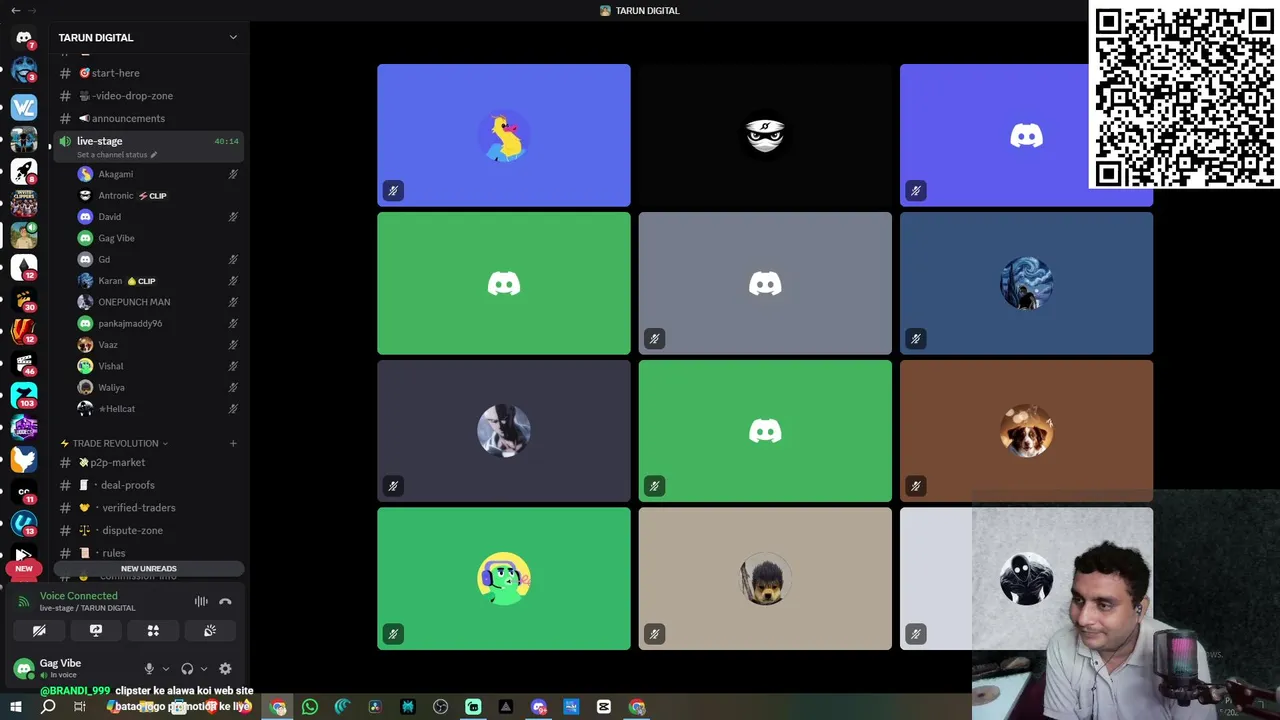Click Gag Vibe avatar in user panel

click(24, 668)
